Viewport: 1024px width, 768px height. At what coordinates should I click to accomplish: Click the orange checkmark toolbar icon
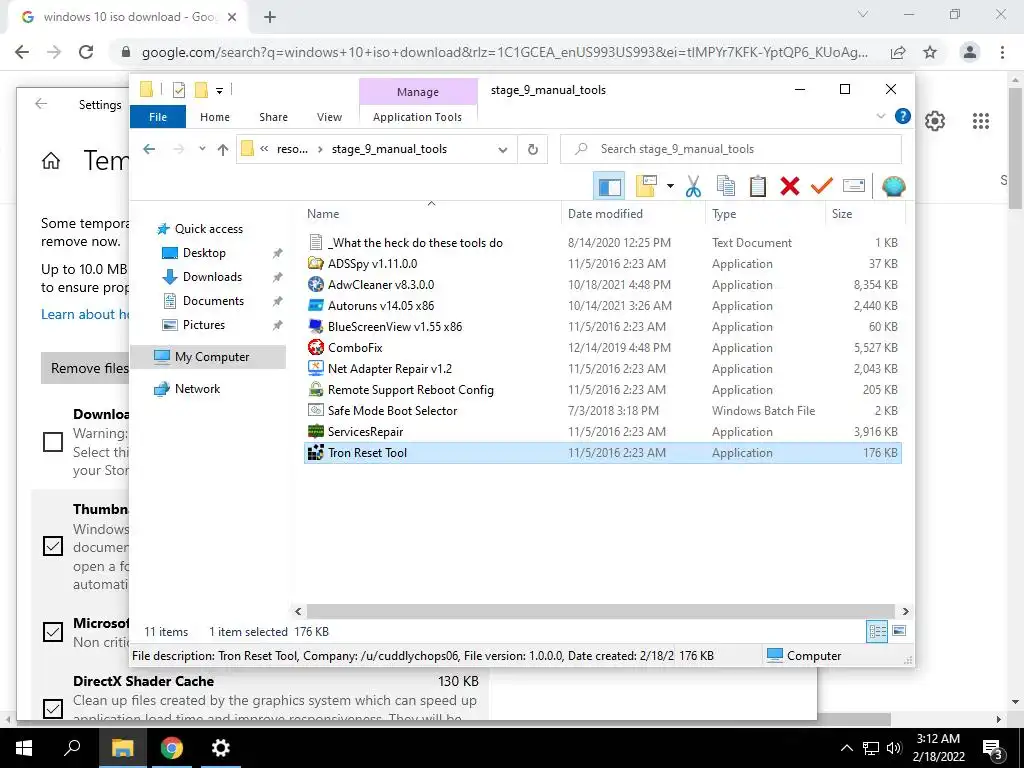(821, 186)
